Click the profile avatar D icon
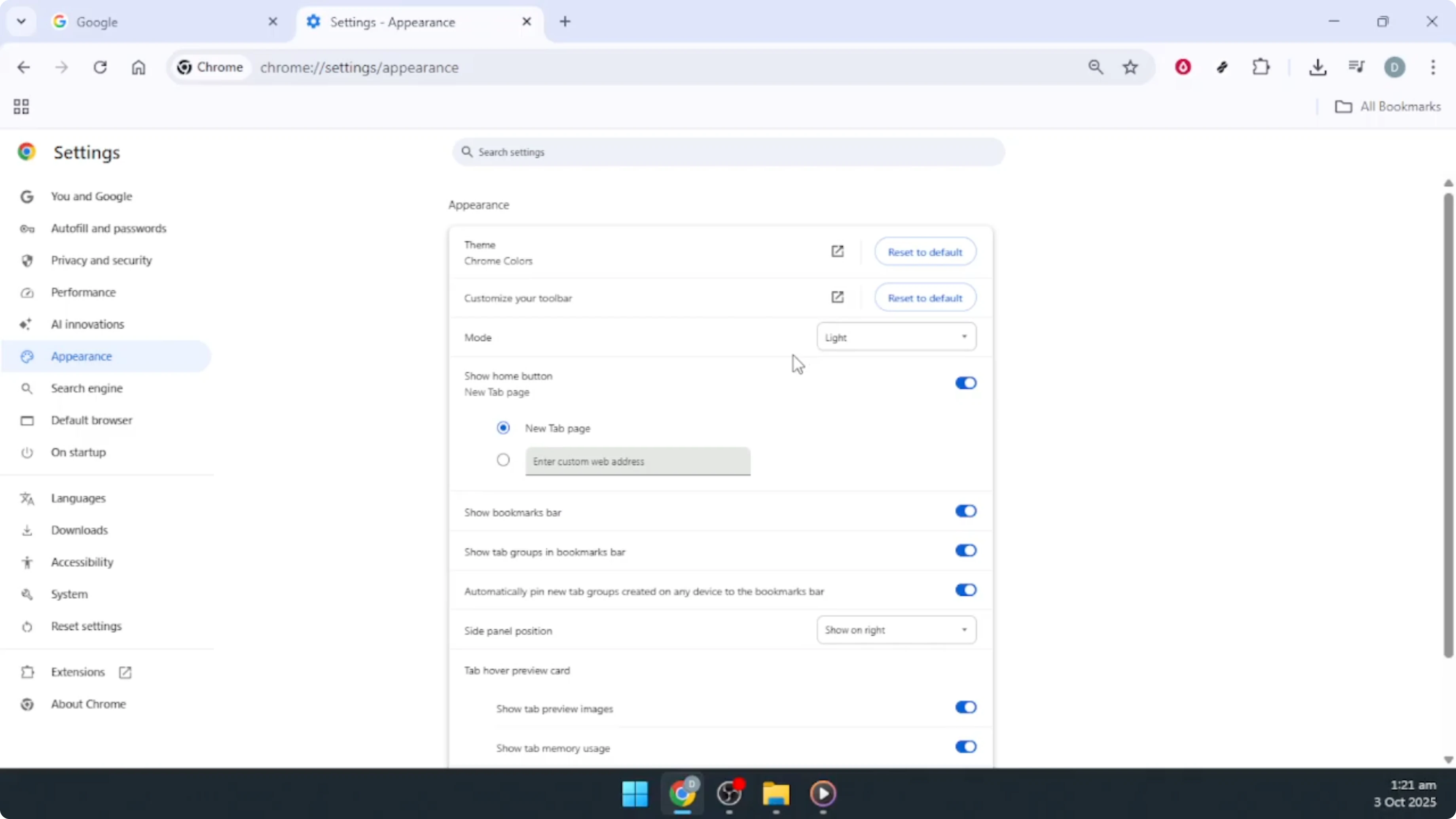 (x=1395, y=67)
